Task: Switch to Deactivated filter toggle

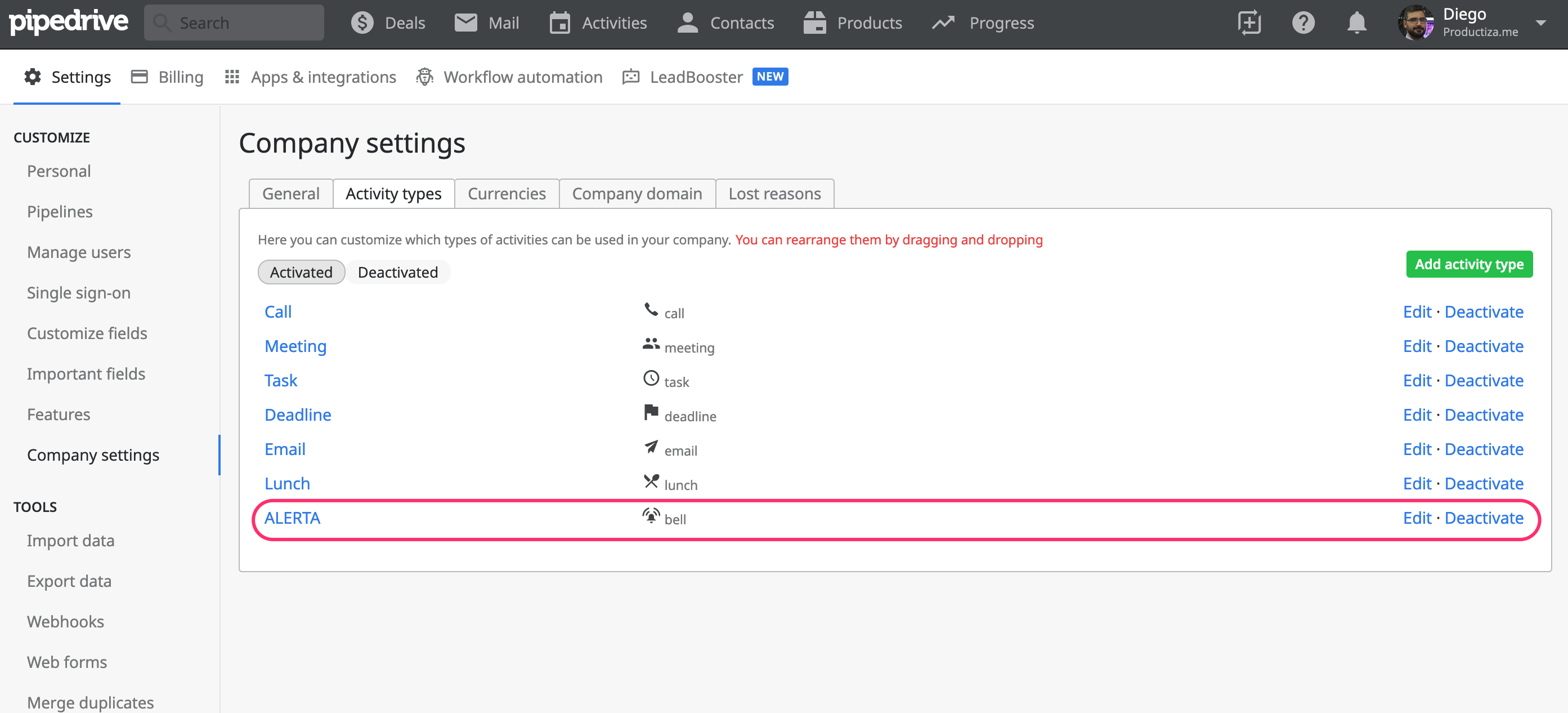Action: (x=397, y=272)
